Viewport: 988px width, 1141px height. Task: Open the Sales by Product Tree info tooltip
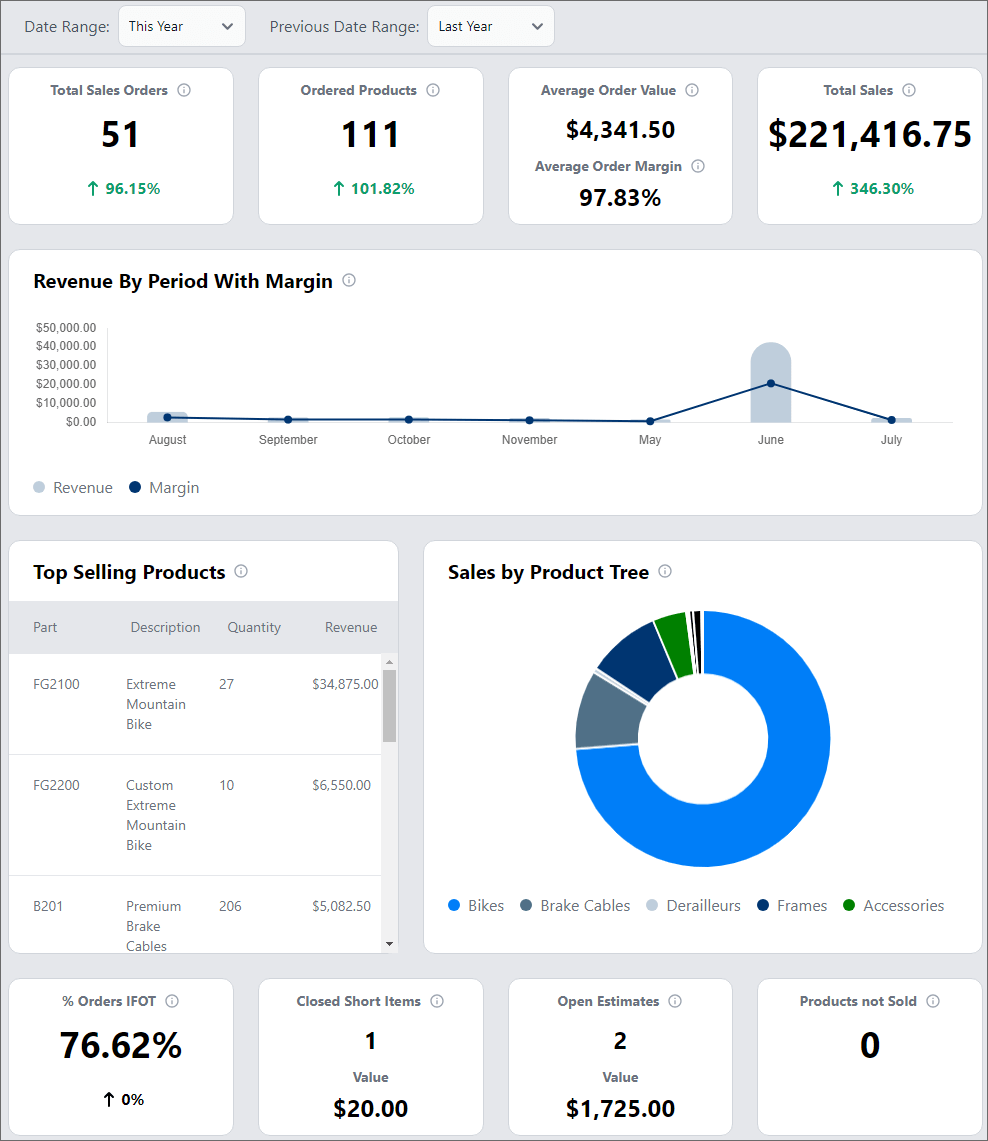coord(664,571)
